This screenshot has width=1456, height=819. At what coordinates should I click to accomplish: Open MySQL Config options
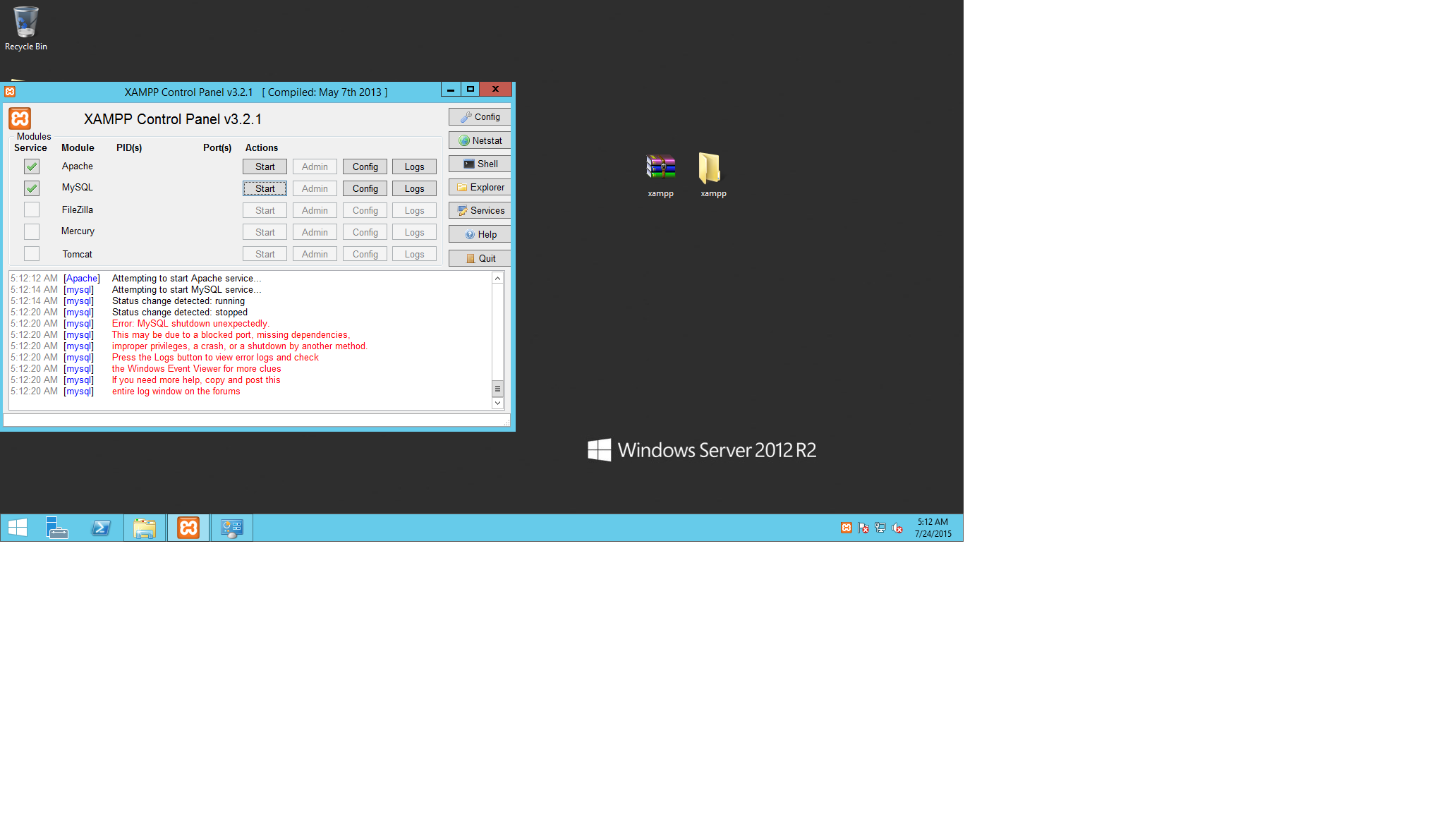coord(365,188)
